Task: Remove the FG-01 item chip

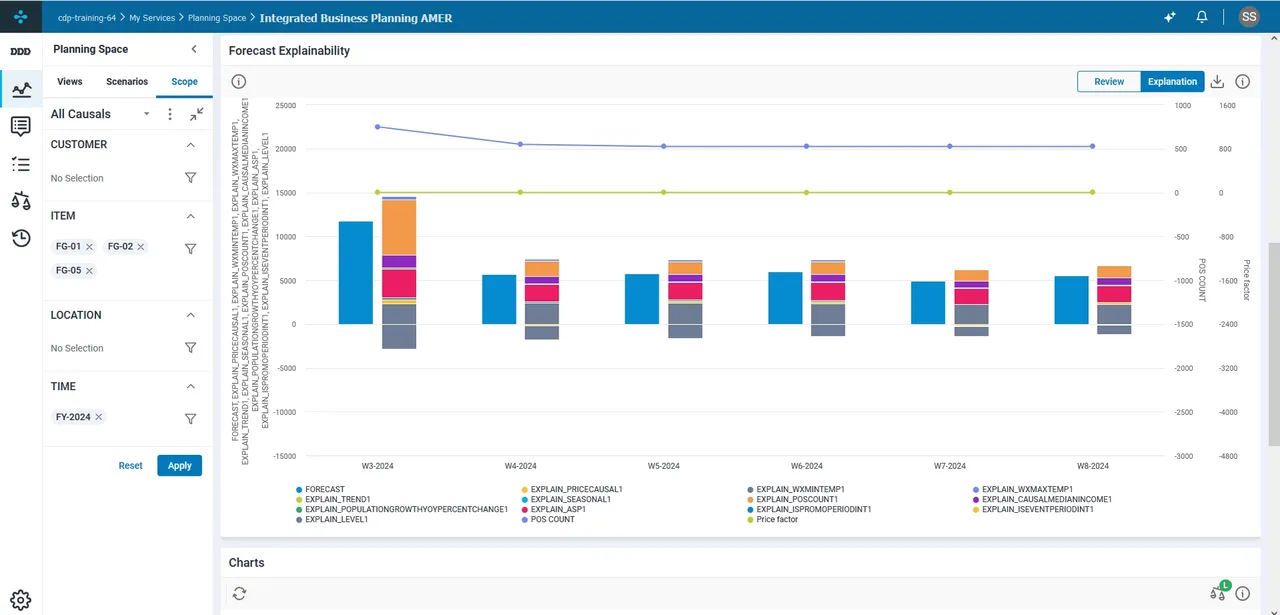Action: click(x=89, y=247)
